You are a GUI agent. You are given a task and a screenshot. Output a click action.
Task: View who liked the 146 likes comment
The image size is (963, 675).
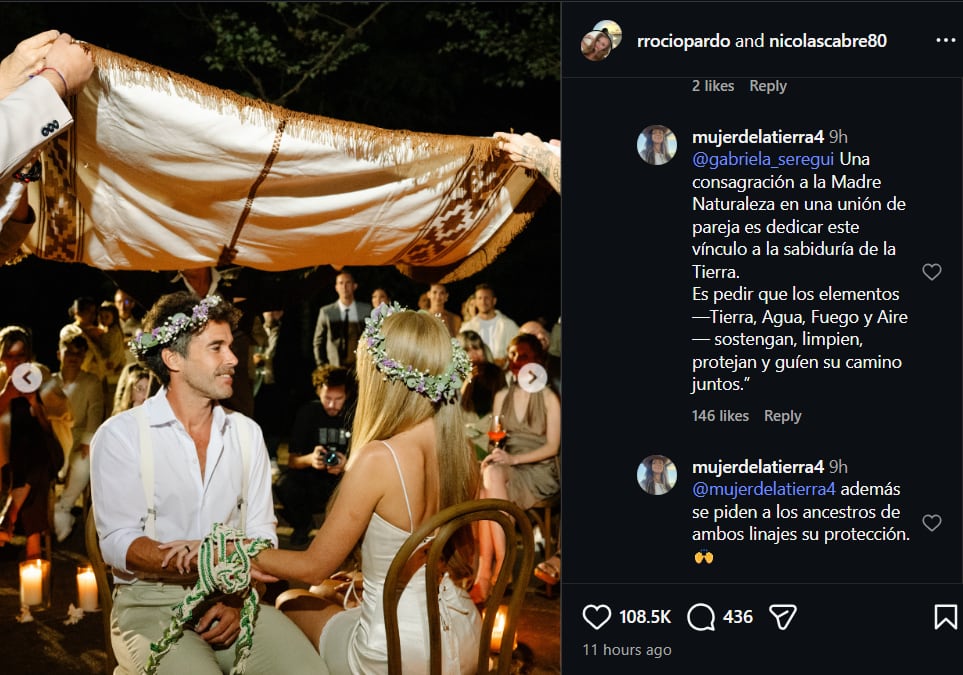point(720,416)
